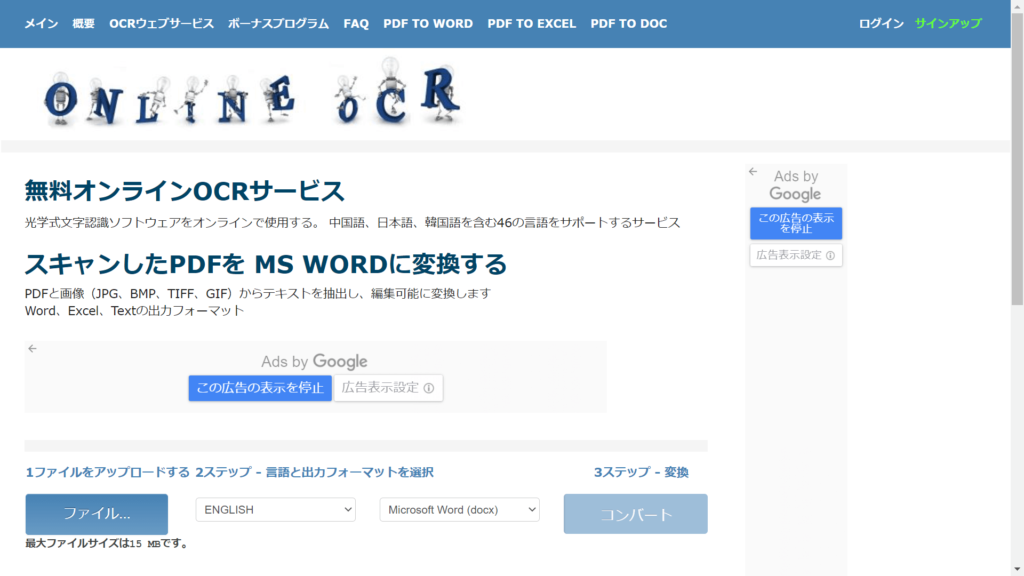
Task: Click the scrollbar down arrow
Action: tap(1017, 569)
